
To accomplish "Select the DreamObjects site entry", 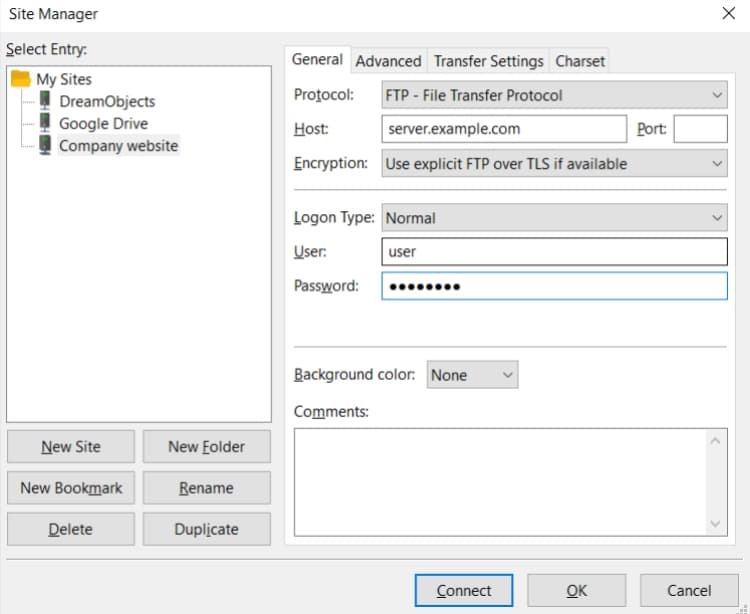I will click(107, 101).
